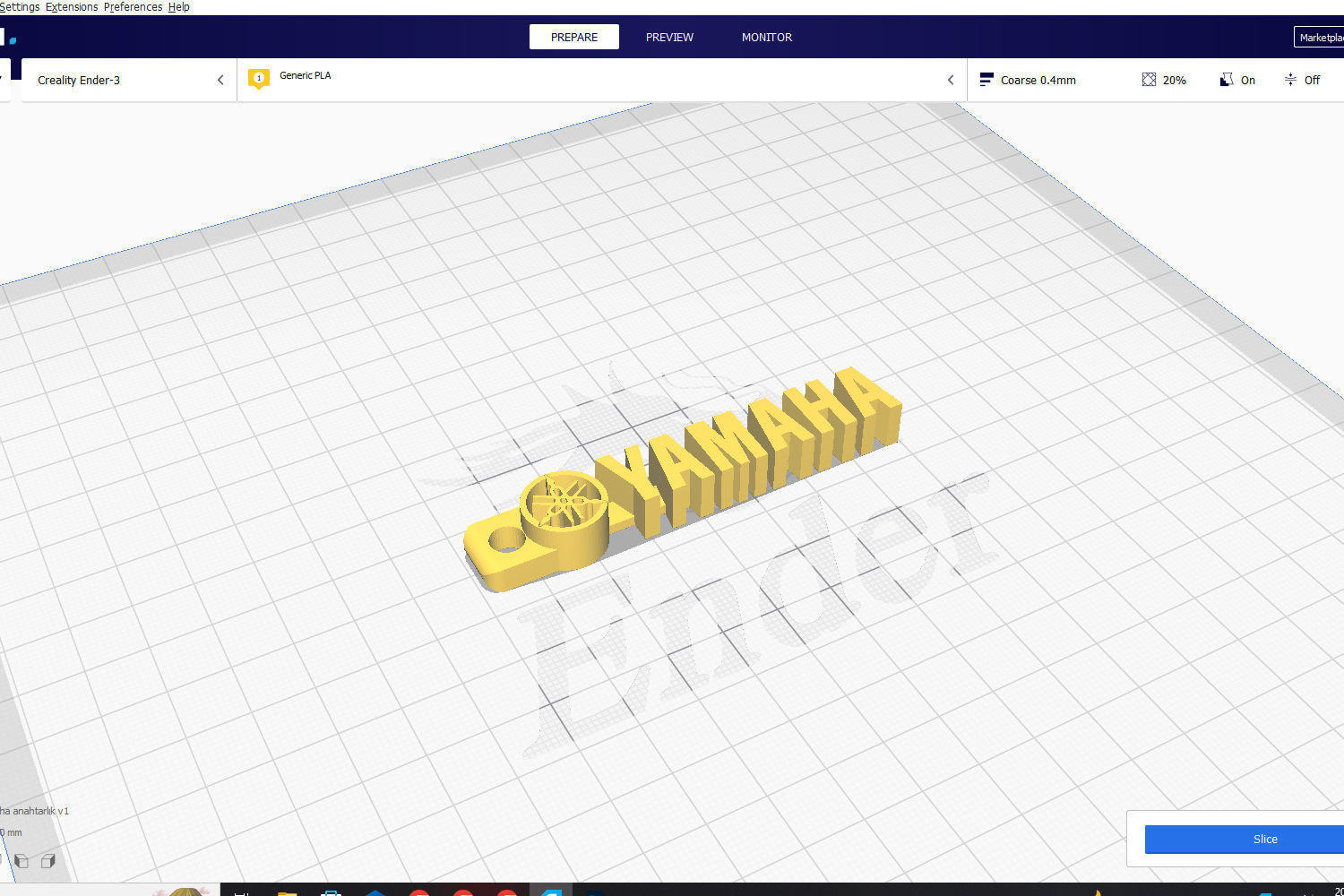
Task: Switch to the PREPARE stage tab
Action: pos(574,37)
